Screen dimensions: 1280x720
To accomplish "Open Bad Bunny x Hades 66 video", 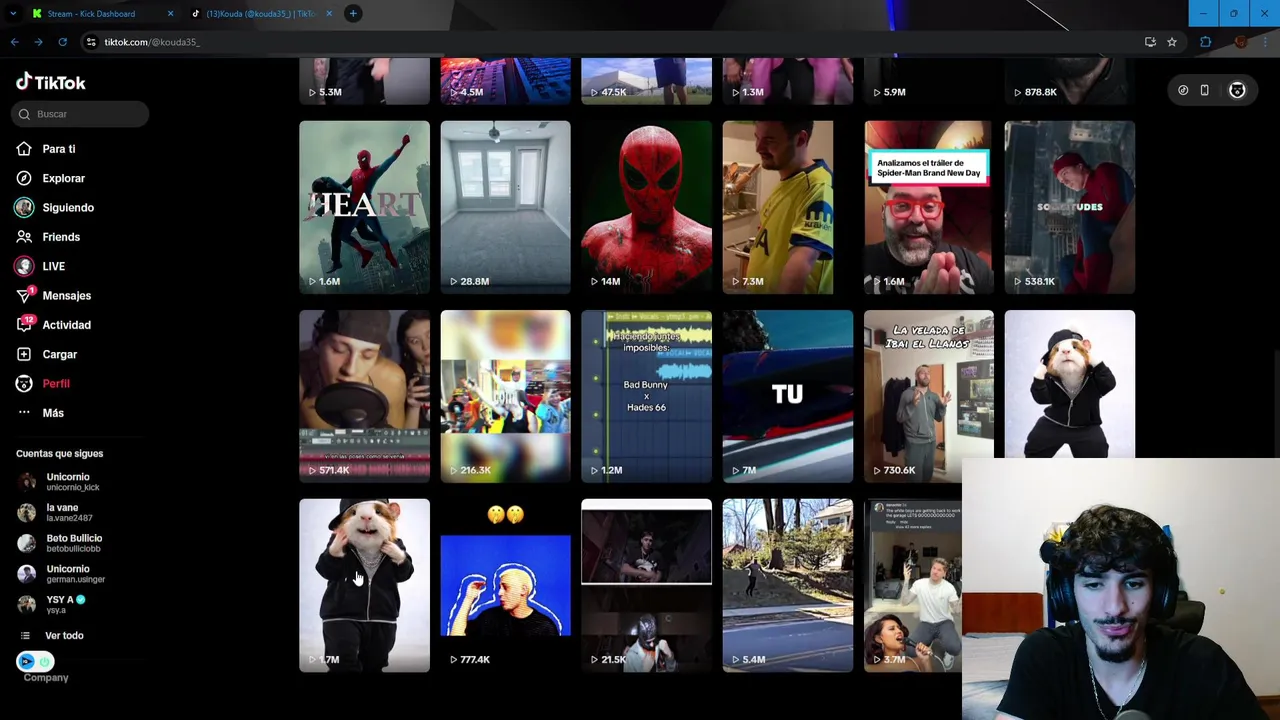I will (x=646, y=396).
